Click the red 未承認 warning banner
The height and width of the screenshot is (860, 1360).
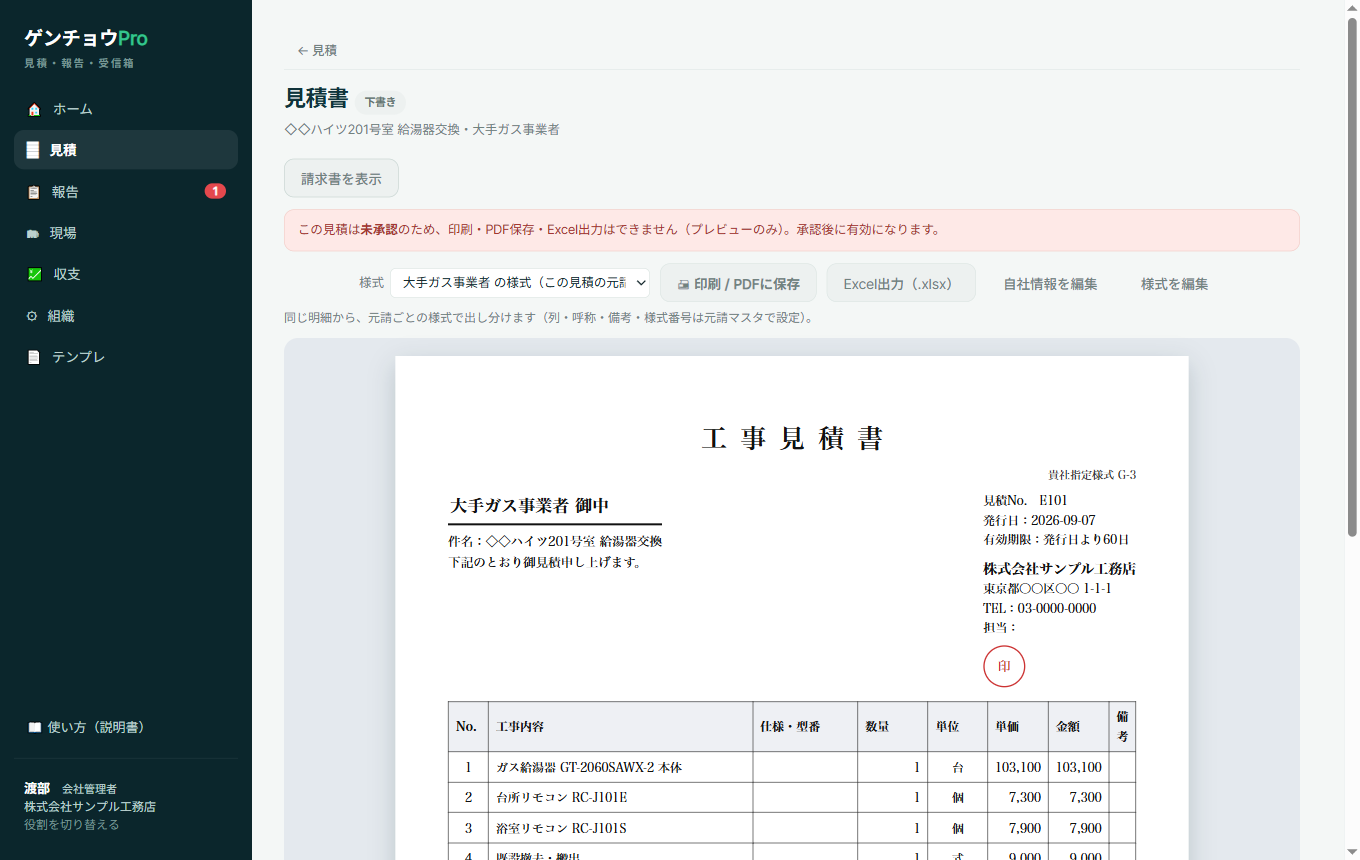click(x=792, y=230)
